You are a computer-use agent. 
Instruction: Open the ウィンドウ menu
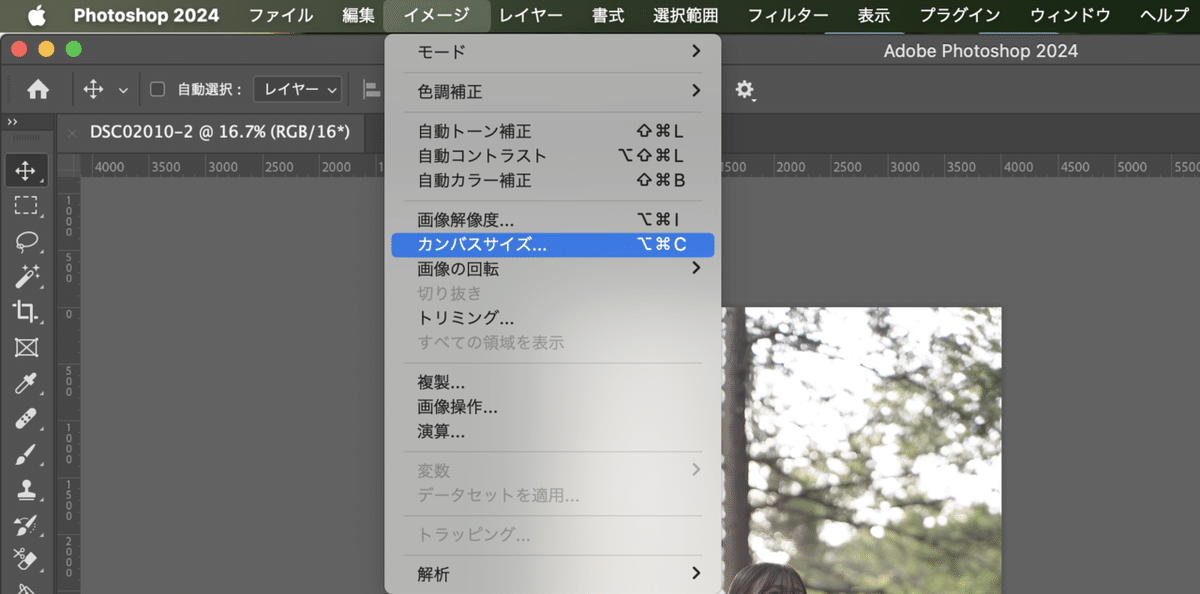(x=1070, y=15)
